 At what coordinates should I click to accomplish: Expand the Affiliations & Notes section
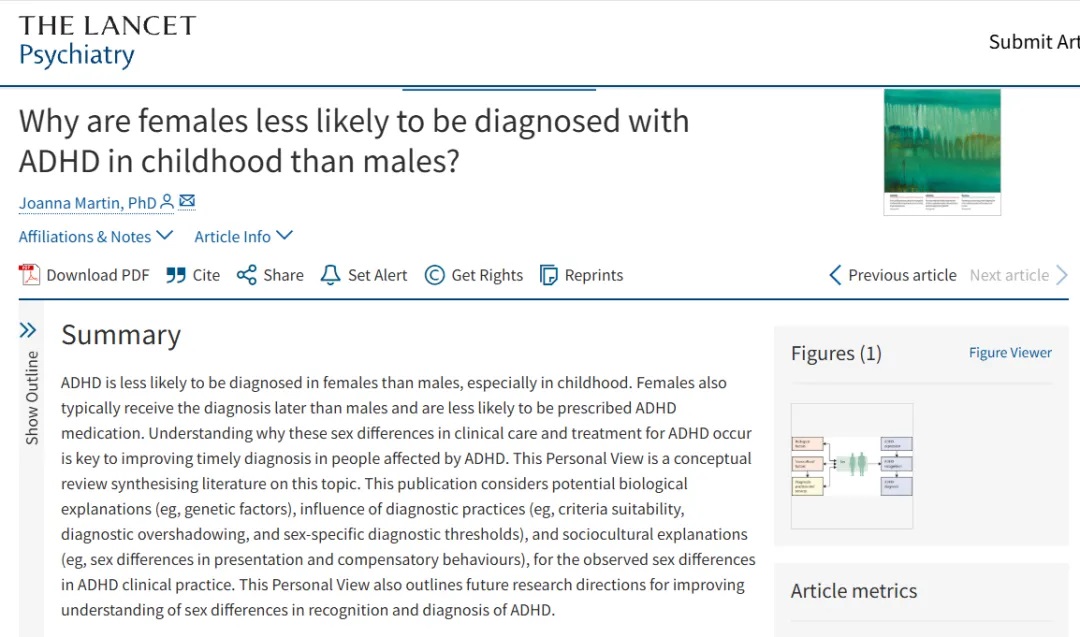(96, 236)
